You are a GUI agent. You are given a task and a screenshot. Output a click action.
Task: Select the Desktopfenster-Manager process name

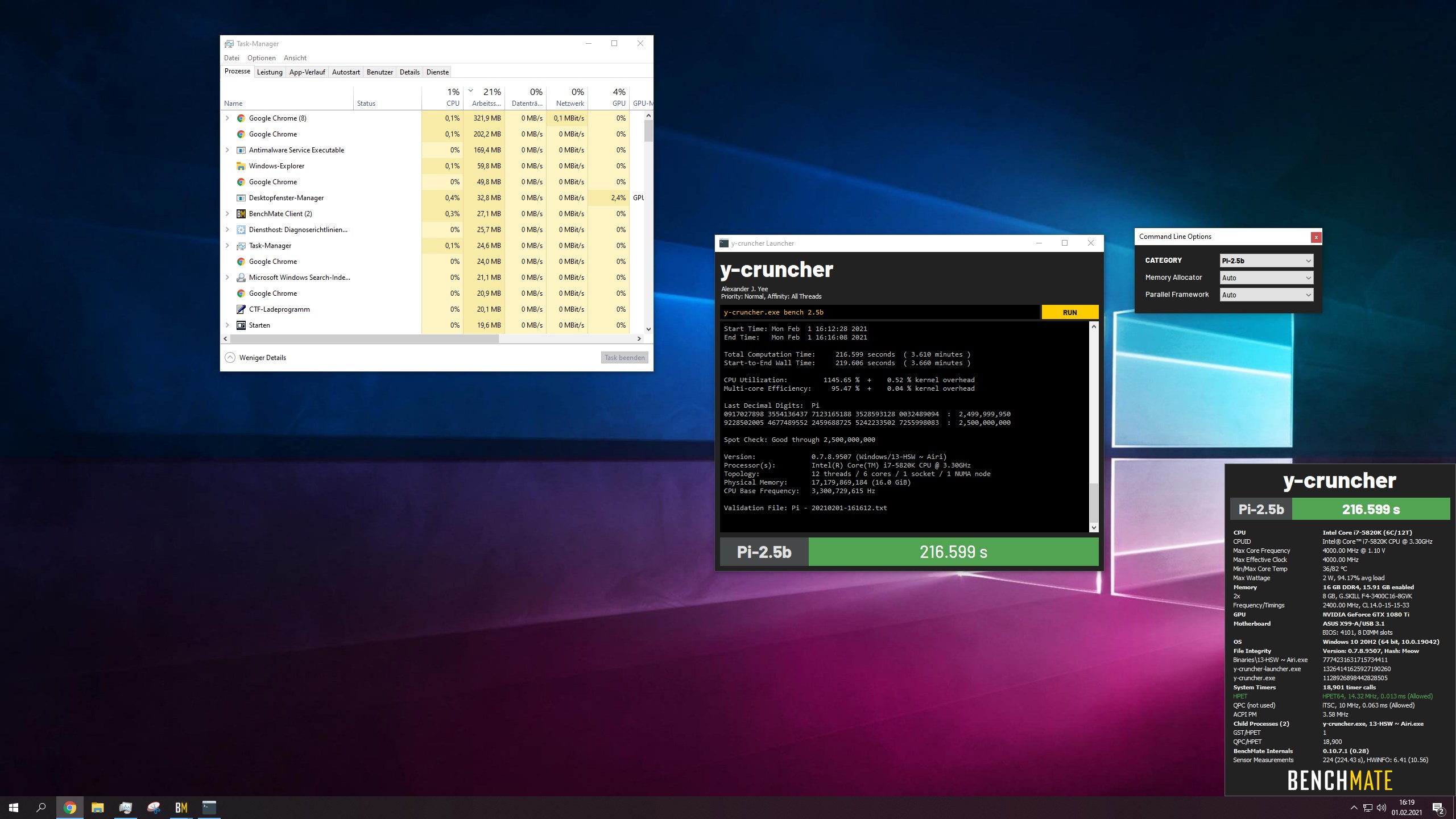pos(286,198)
